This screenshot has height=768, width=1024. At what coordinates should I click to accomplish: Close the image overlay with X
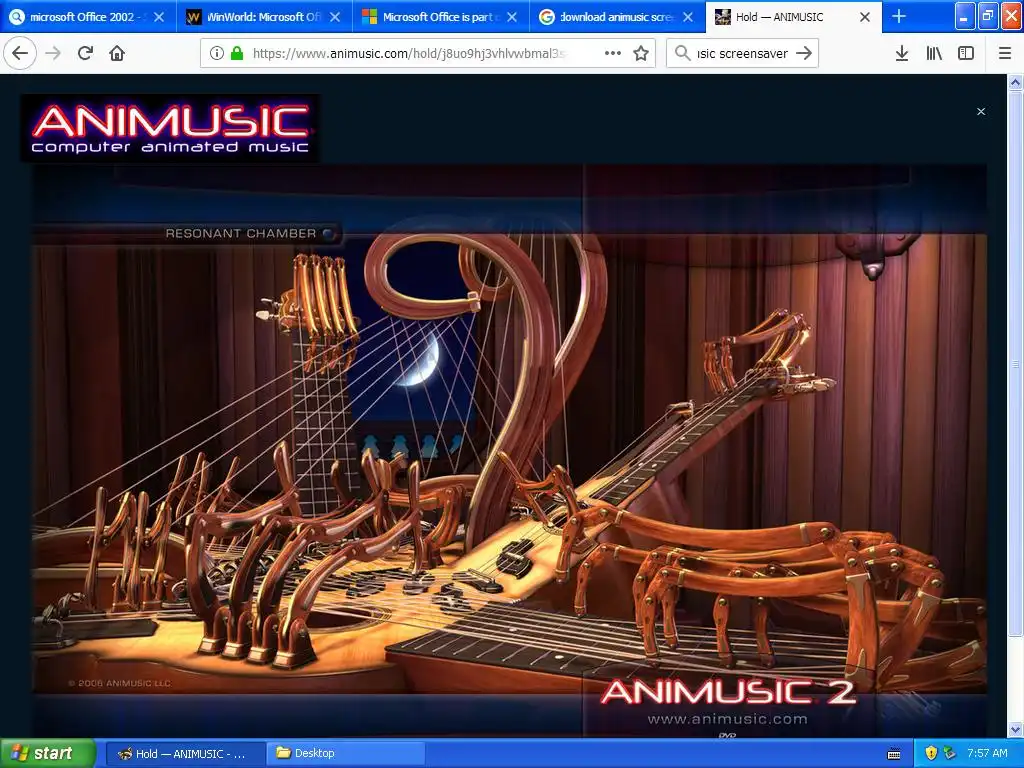[981, 112]
